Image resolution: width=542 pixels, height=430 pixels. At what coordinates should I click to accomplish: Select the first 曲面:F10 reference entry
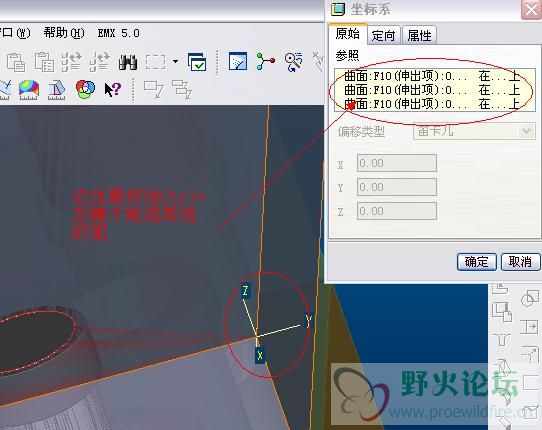(435, 76)
